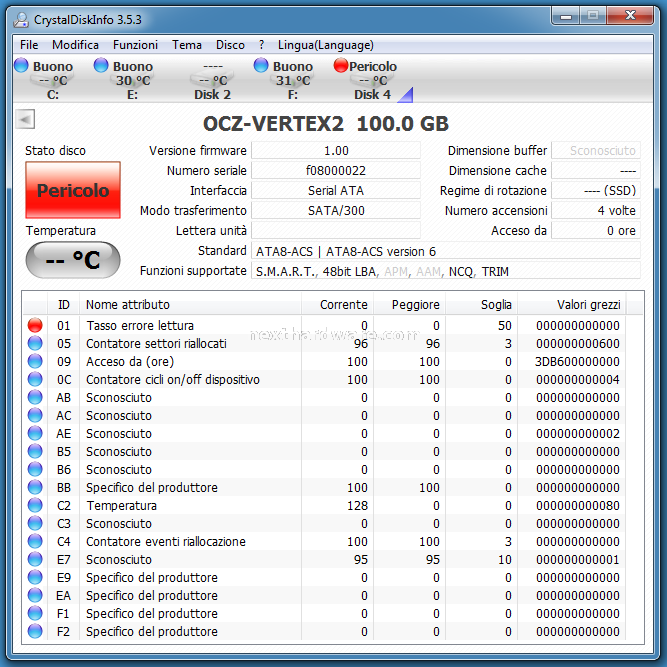Click the CrystalDiskInfo title bar icon

coord(21,20)
